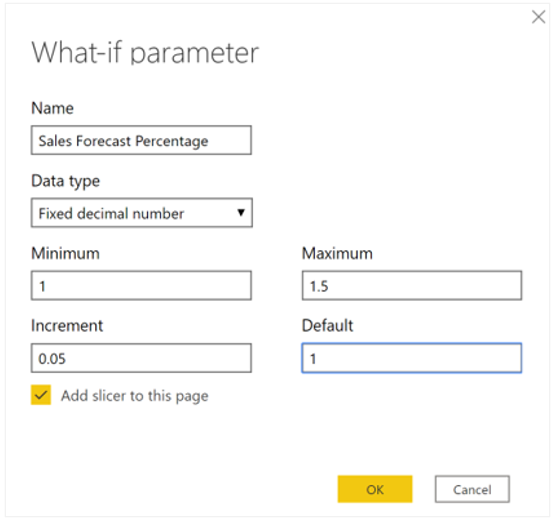Image resolution: width=557 pixels, height=520 pixels.
Task: Click the Data type dropdown arrow
Action: [241, 212]
